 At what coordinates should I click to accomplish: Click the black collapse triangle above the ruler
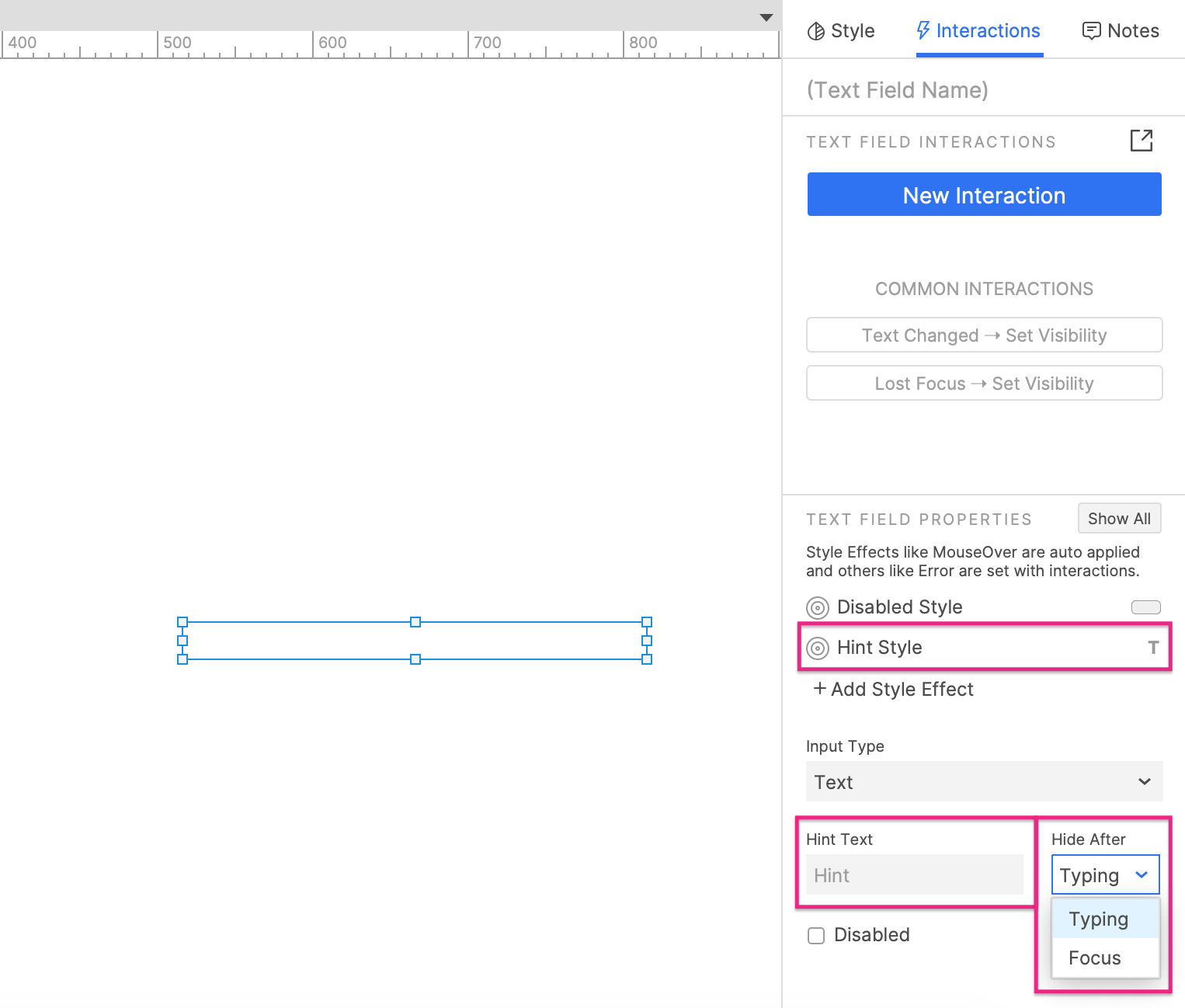tap(766, 16)
